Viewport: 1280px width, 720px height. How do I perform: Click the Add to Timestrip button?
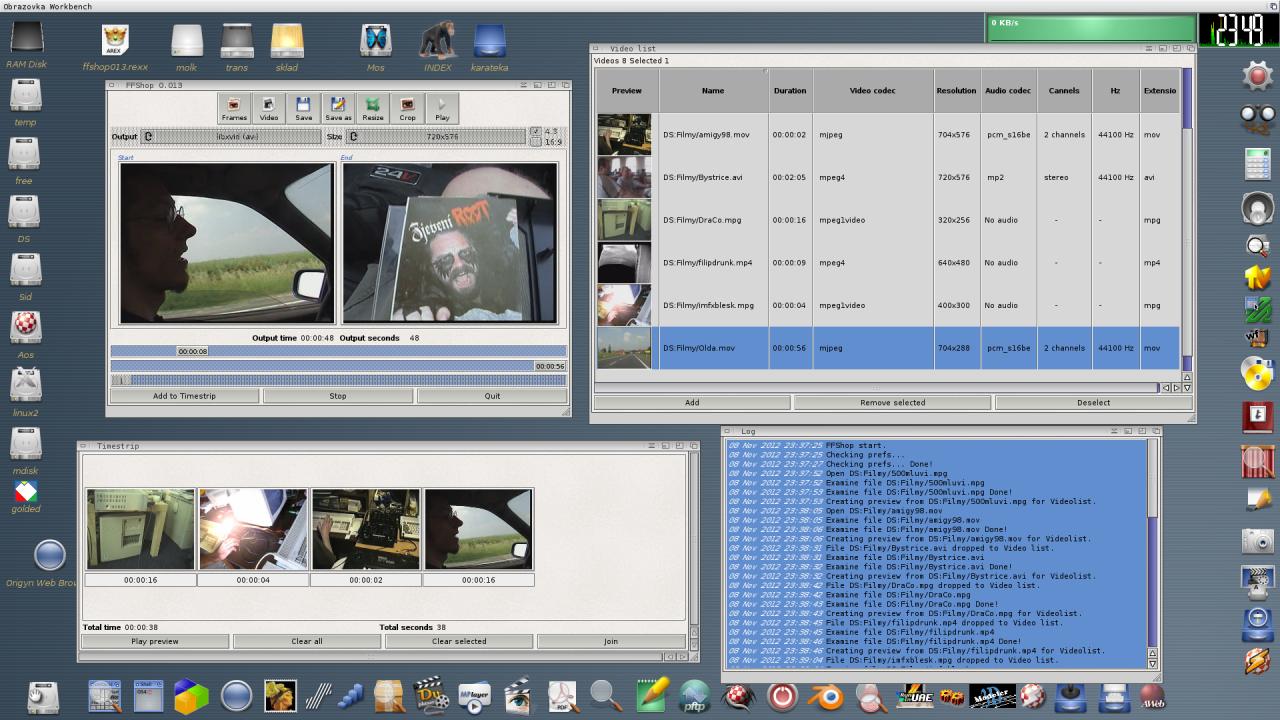point(184,396)
